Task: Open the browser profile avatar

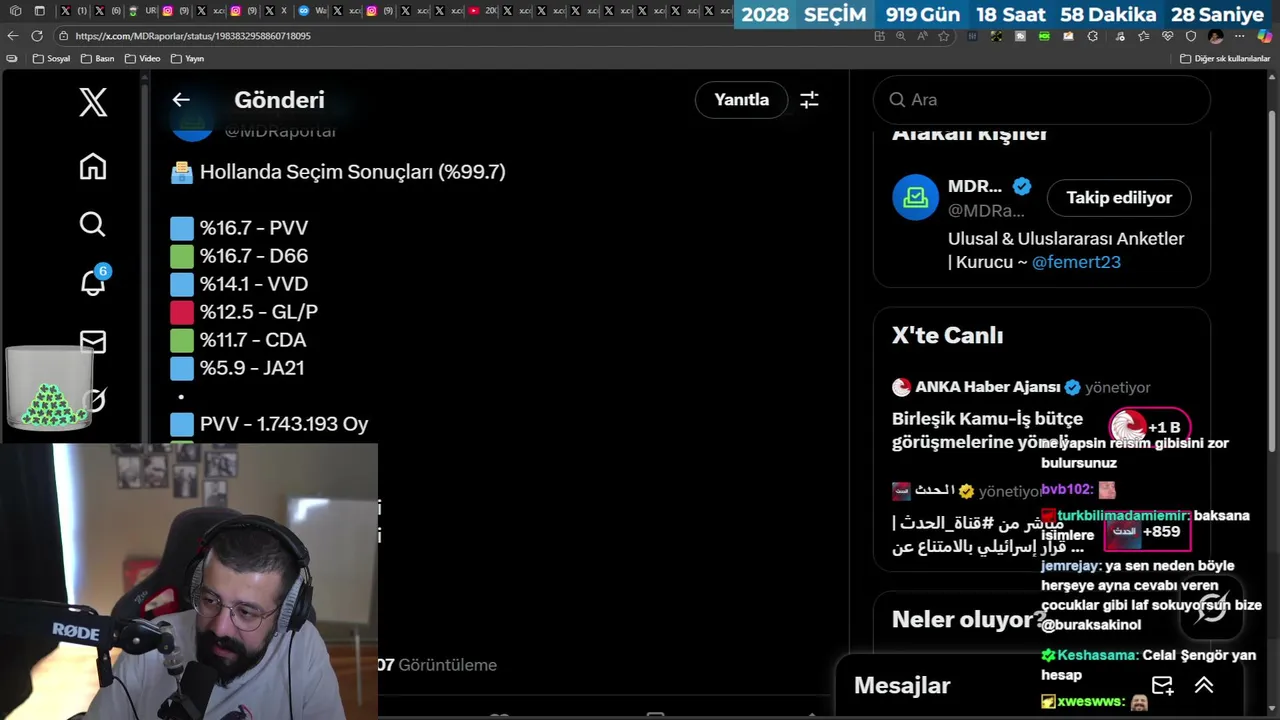Action: (1216, 36)
